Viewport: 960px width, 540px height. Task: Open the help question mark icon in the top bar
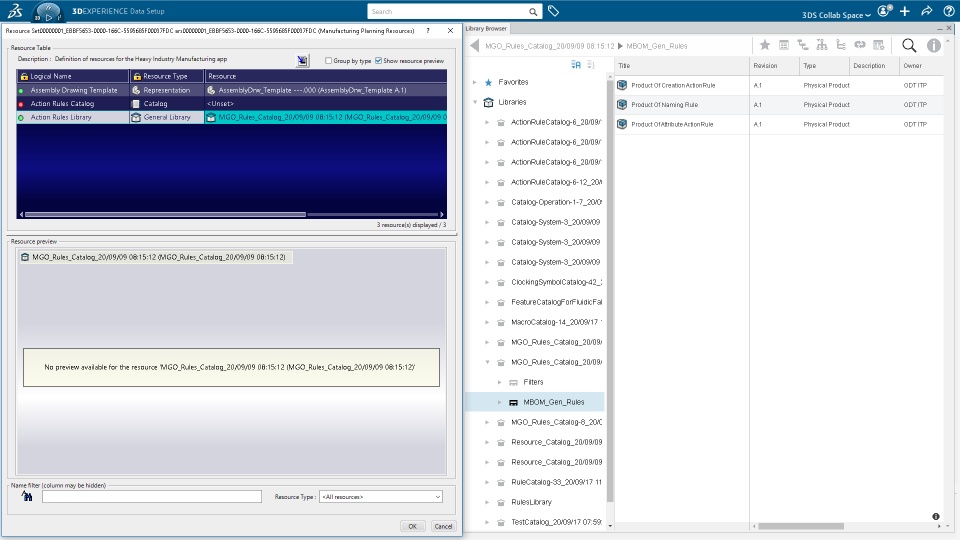coord(949,11)
